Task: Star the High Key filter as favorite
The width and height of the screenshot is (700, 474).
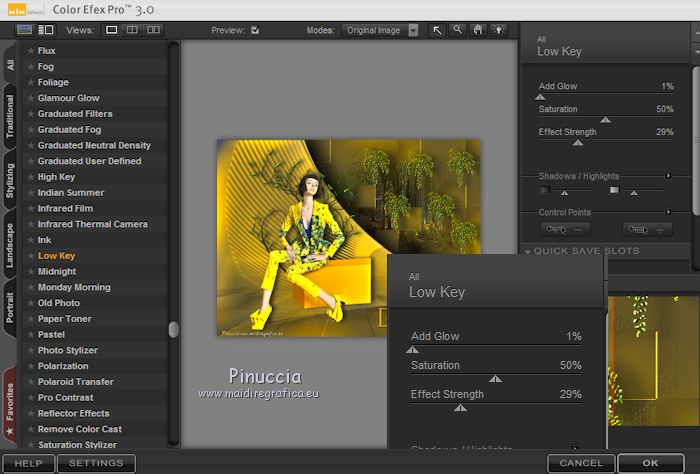Action: tap(31, 177)
